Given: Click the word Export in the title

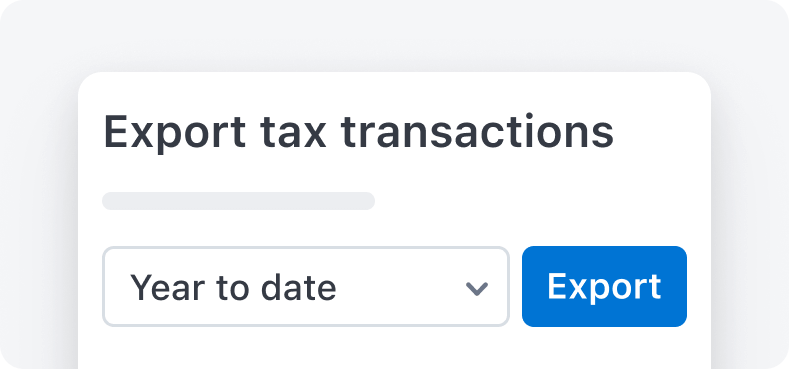Looking at the screenshot, I should click(x=175, y=133).
